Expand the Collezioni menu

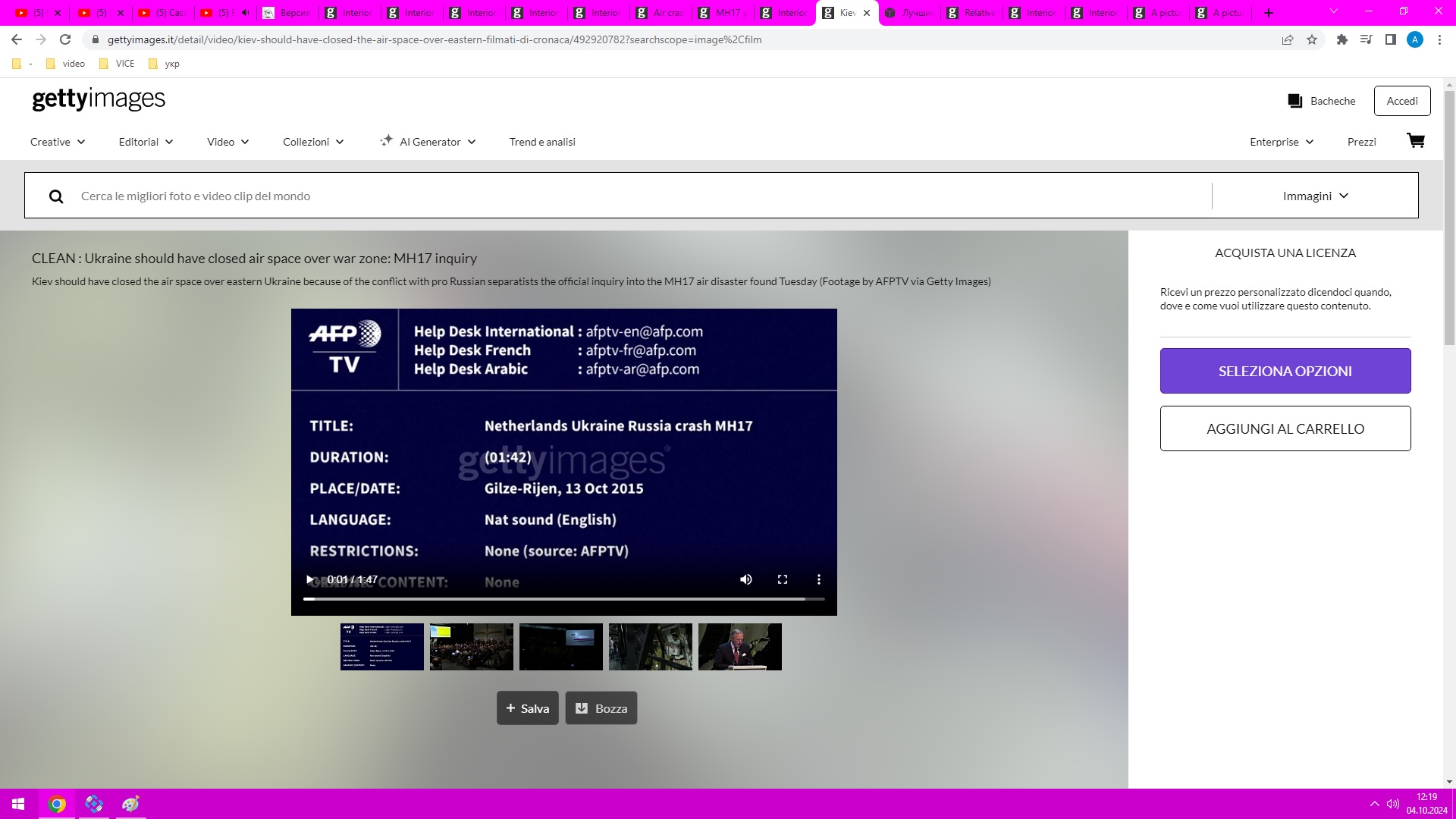coord(313,142)
